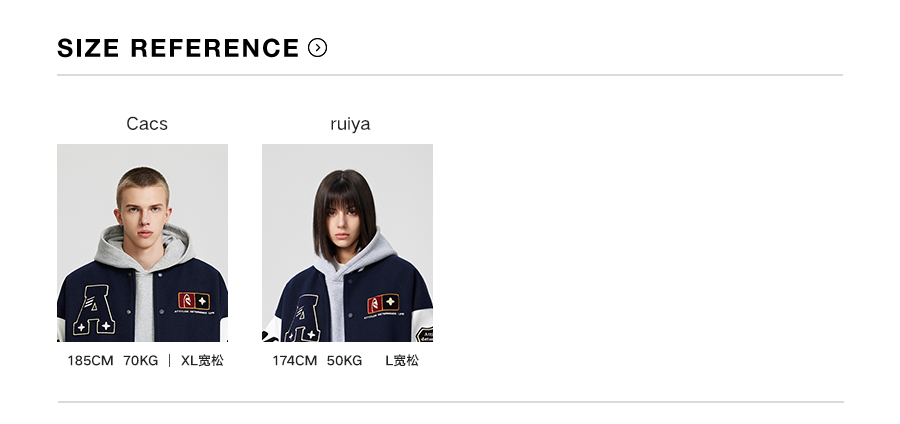Click the red chest logo on ruiya's jacket
900x424 pixels.
click(x=383, y=304)
